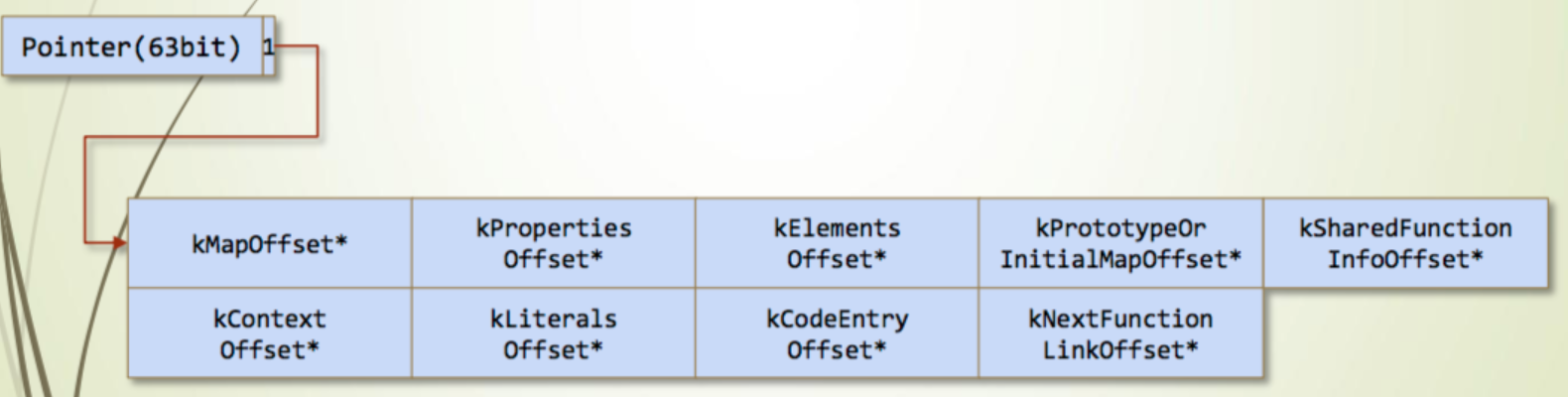Image resolution: width=1568 pixels, height=397 pixels.
Task: Click the word InfoOffset* in the top-right cell
Action: (1405, 260)
